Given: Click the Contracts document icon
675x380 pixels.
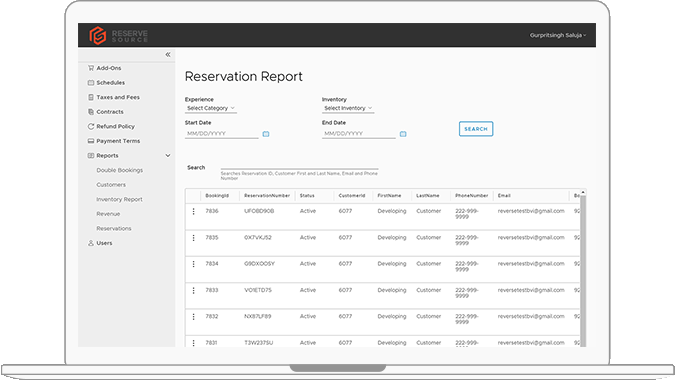Looking at the screenshot, I should pos(91,112).
